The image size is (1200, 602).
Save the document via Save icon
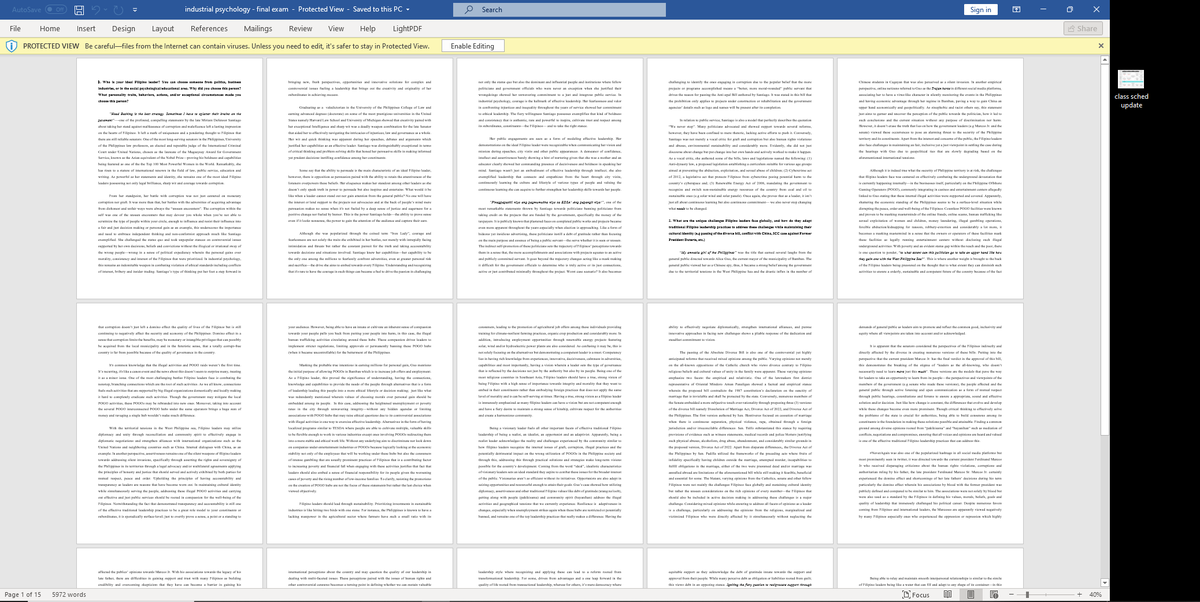(x=78, y=9)
